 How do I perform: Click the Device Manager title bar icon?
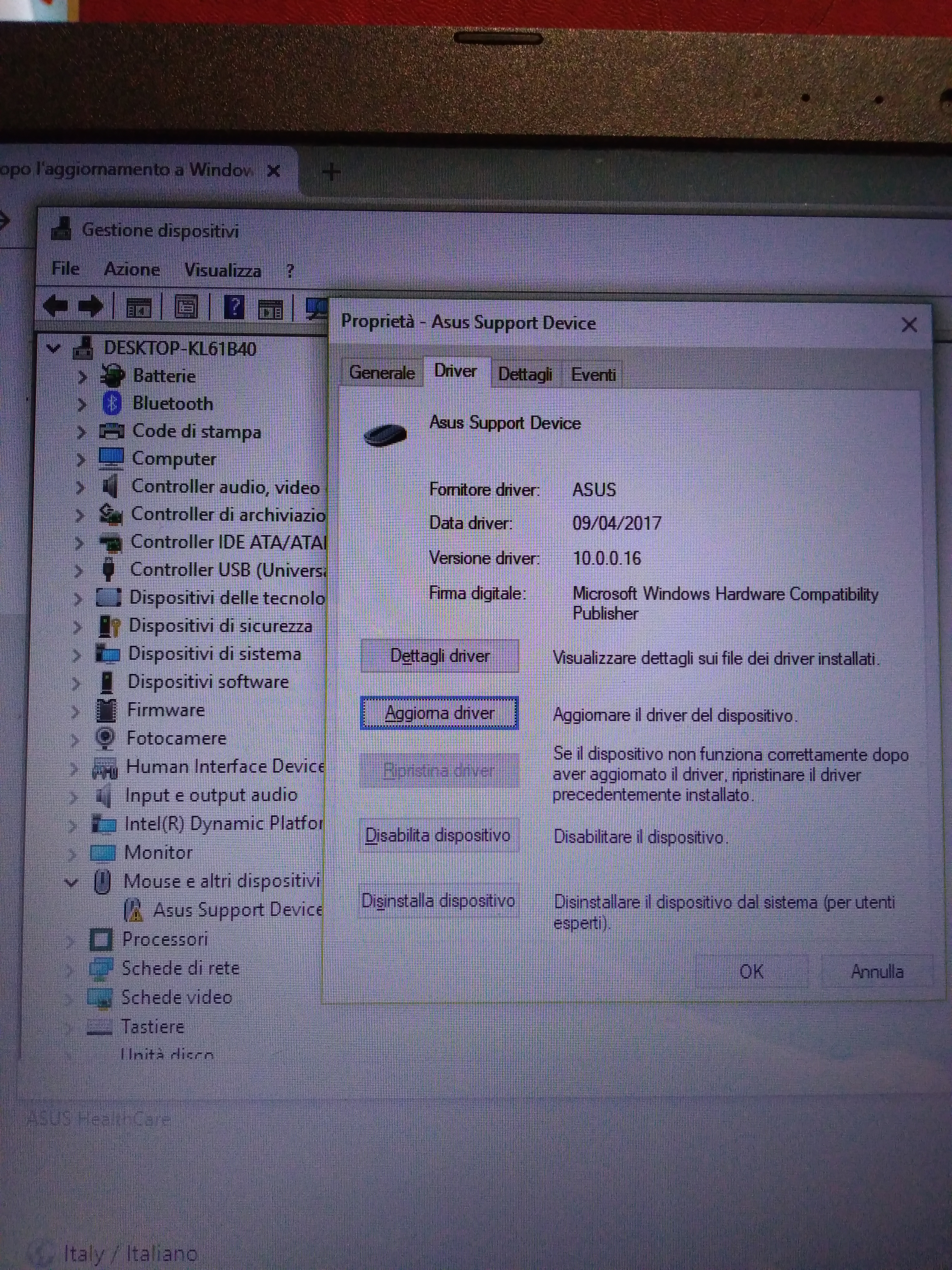pos(61,229)
